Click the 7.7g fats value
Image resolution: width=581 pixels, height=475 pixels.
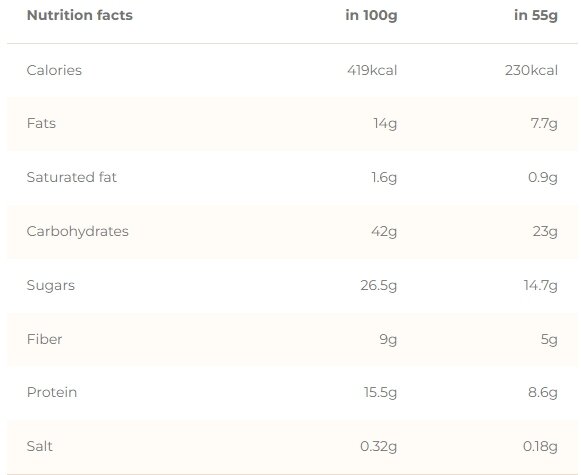[x=544, y=124]
